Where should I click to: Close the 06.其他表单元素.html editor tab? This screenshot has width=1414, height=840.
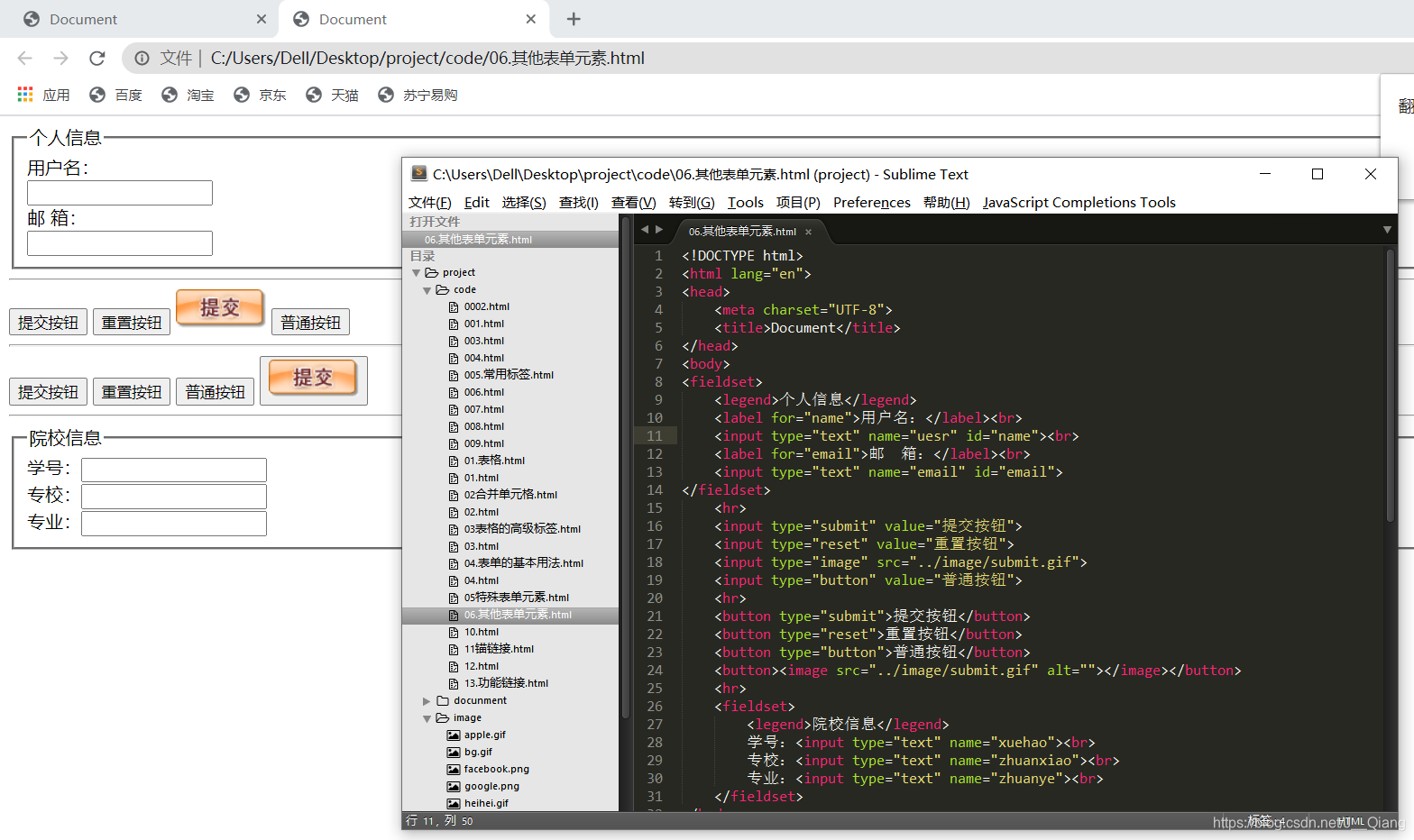click(x=808, y=233)
